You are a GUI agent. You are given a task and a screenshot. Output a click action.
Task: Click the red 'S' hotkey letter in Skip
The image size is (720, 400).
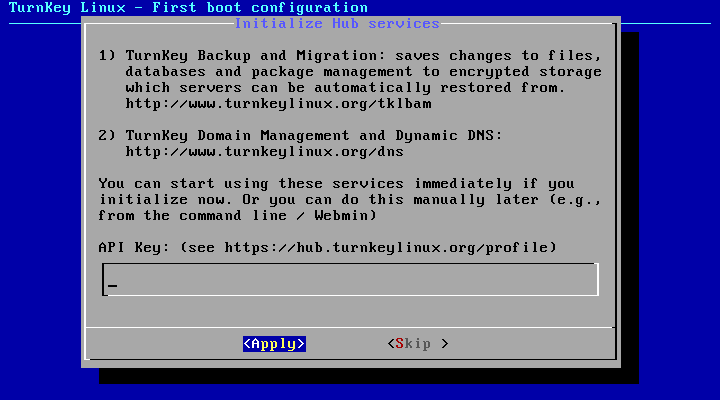tap(400, 344)
